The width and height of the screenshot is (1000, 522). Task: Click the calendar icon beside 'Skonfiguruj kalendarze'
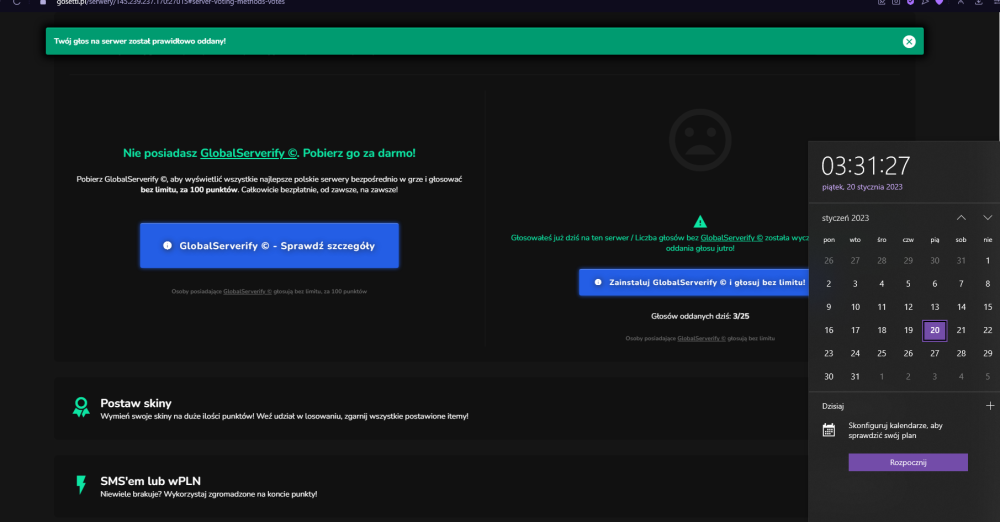pos(828,430)
